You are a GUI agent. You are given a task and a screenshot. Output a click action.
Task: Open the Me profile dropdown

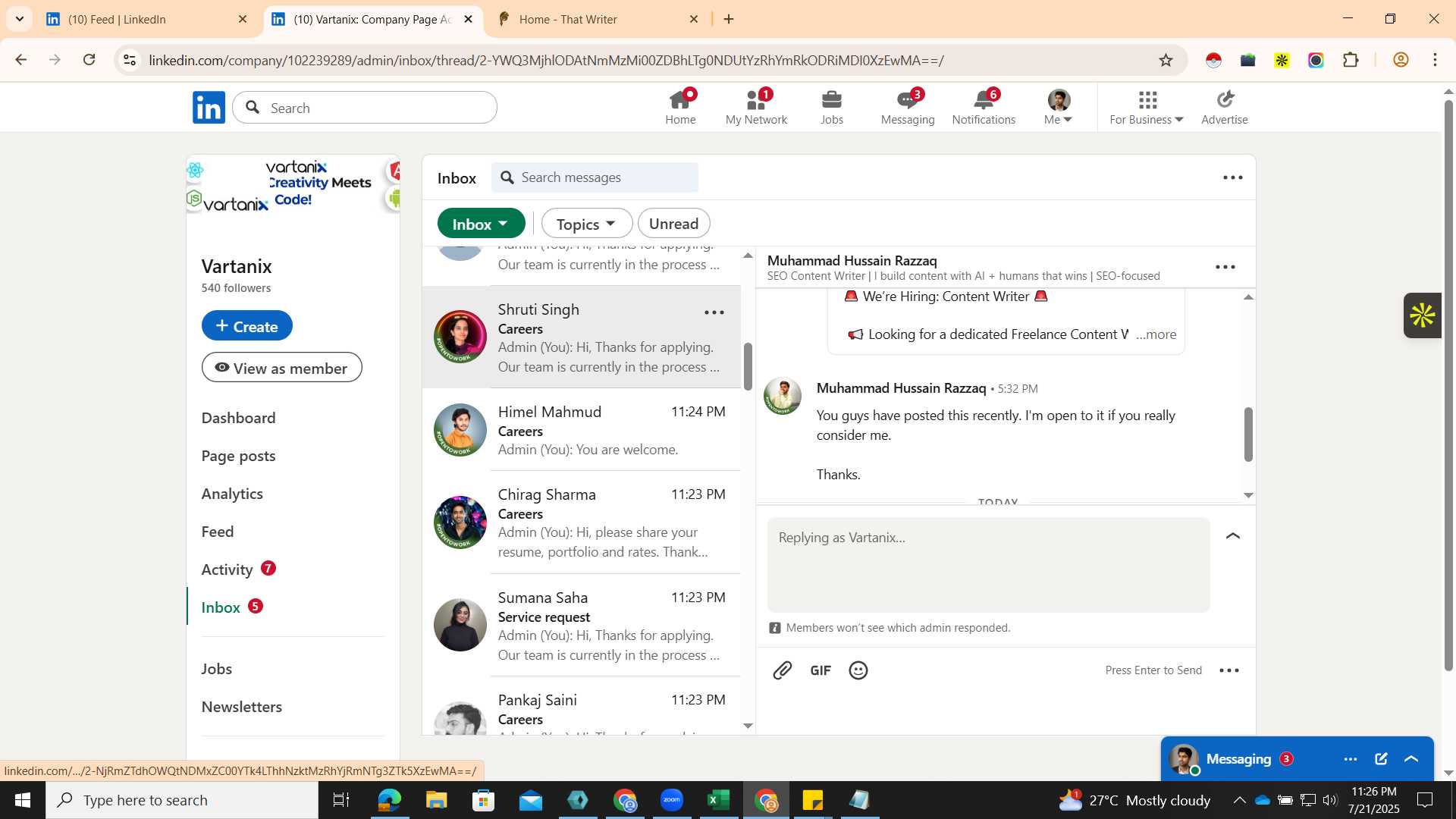(x=1058, y=107)
